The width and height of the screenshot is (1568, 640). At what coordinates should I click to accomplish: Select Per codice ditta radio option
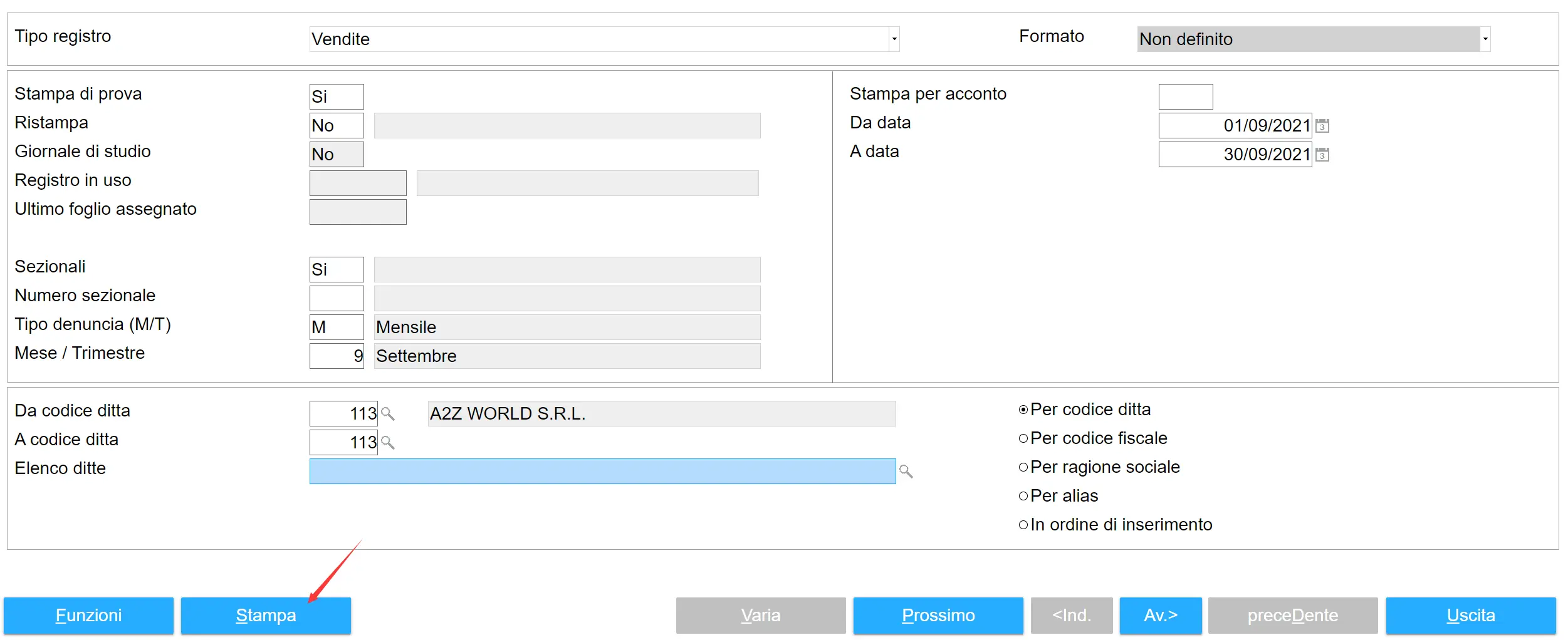1023,410
